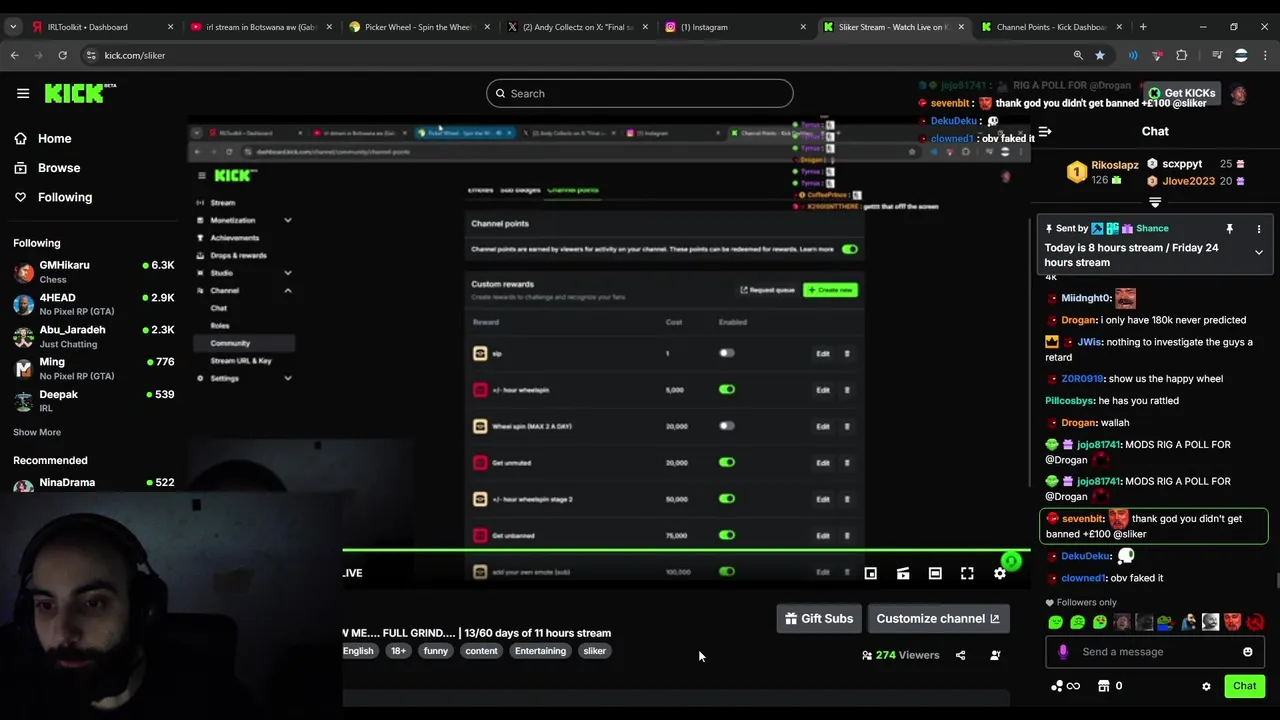Collapse the chat panel with the arrow icon
1280x720 pixels.
click(x=1045, y=131)
